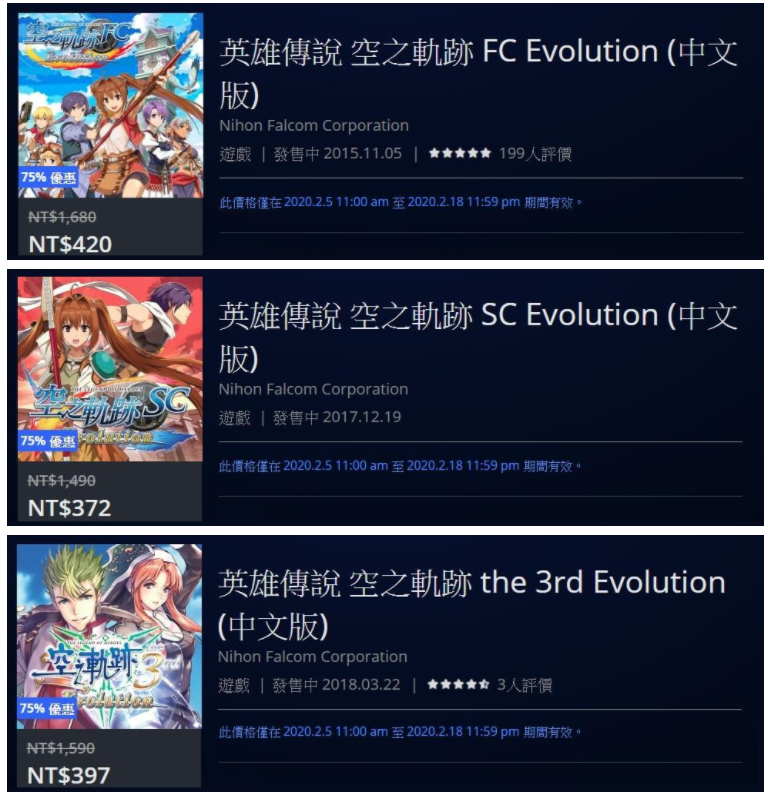Click the 75% 優惠 badge on 3rd cover
The width and height of the screenshot is (768, 796).
coord(47,708)
